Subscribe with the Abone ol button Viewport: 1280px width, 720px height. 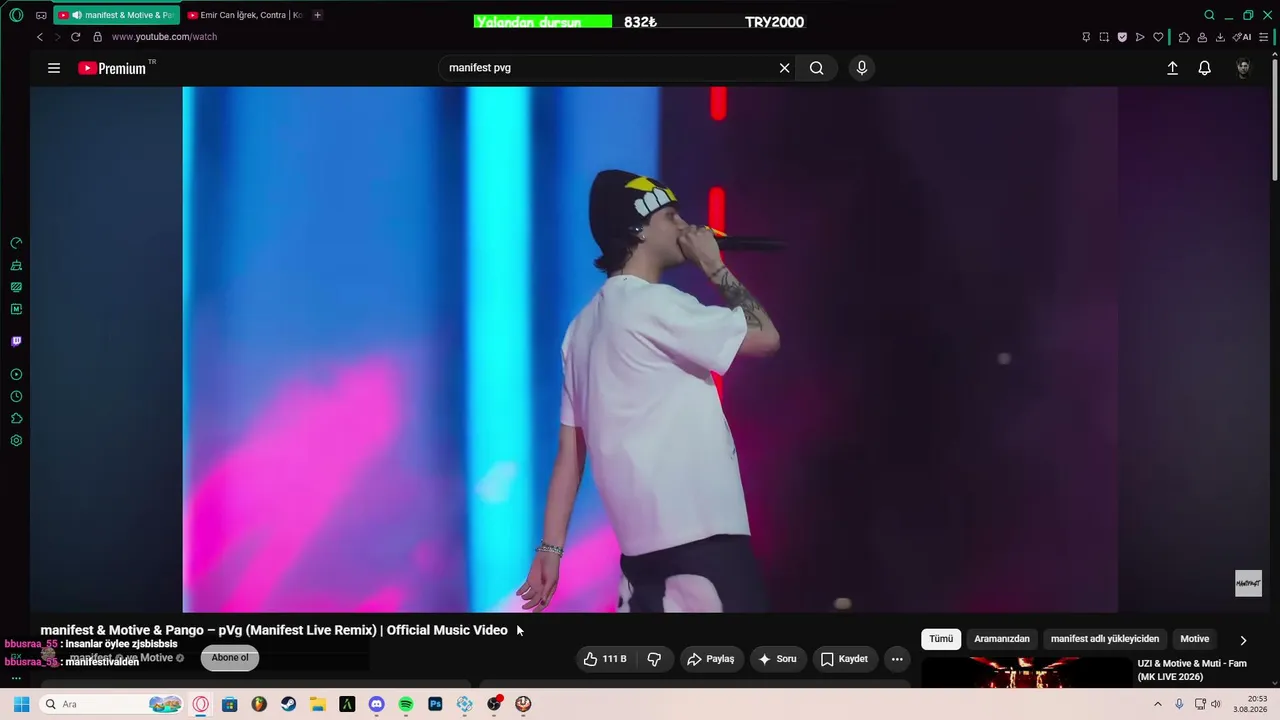point(230,658)
